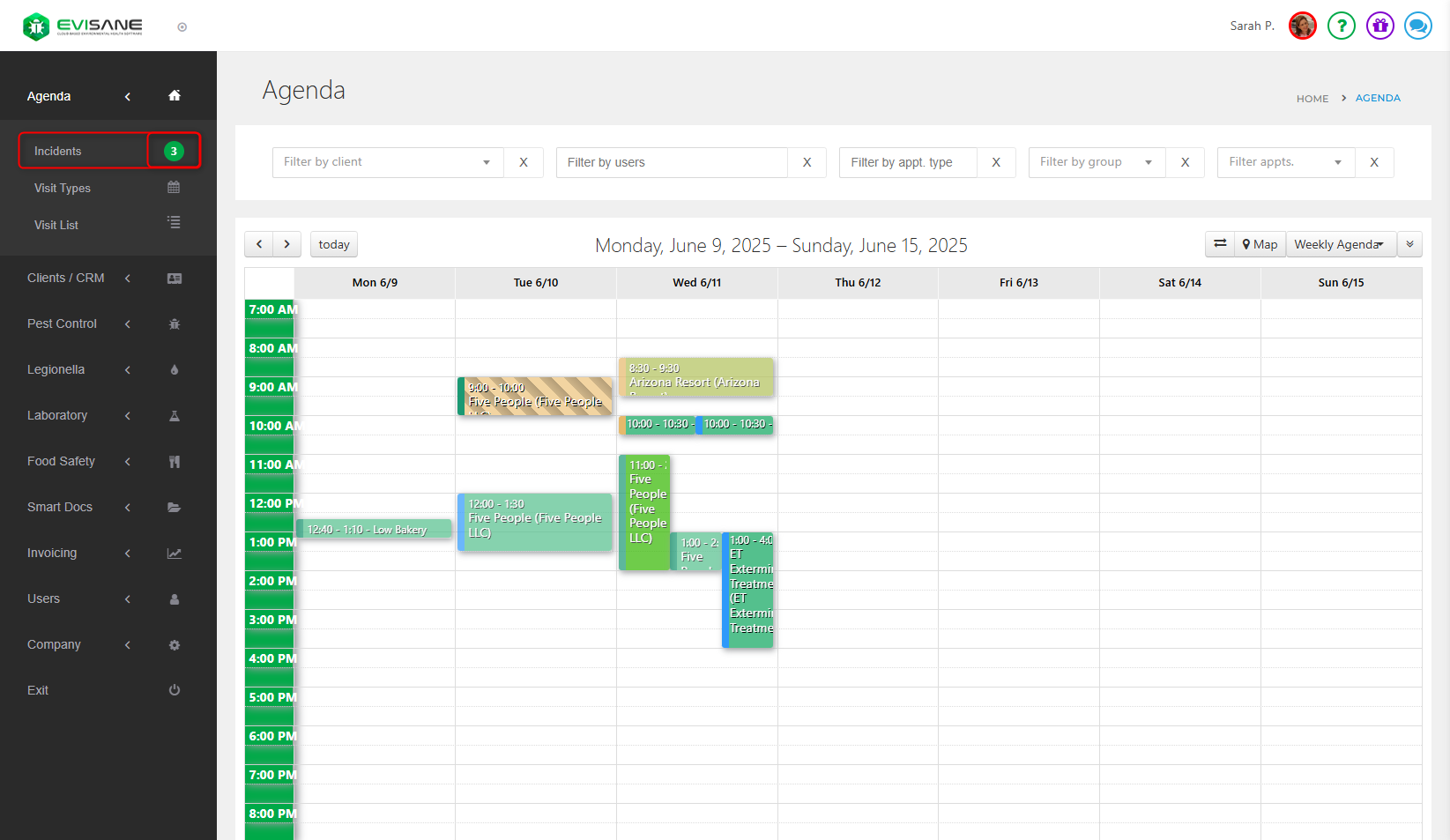This screenshot has width=1450, height=840.
Task: Clear the Filter by users field
Action: pyautogui.click(x=807, y=162)
